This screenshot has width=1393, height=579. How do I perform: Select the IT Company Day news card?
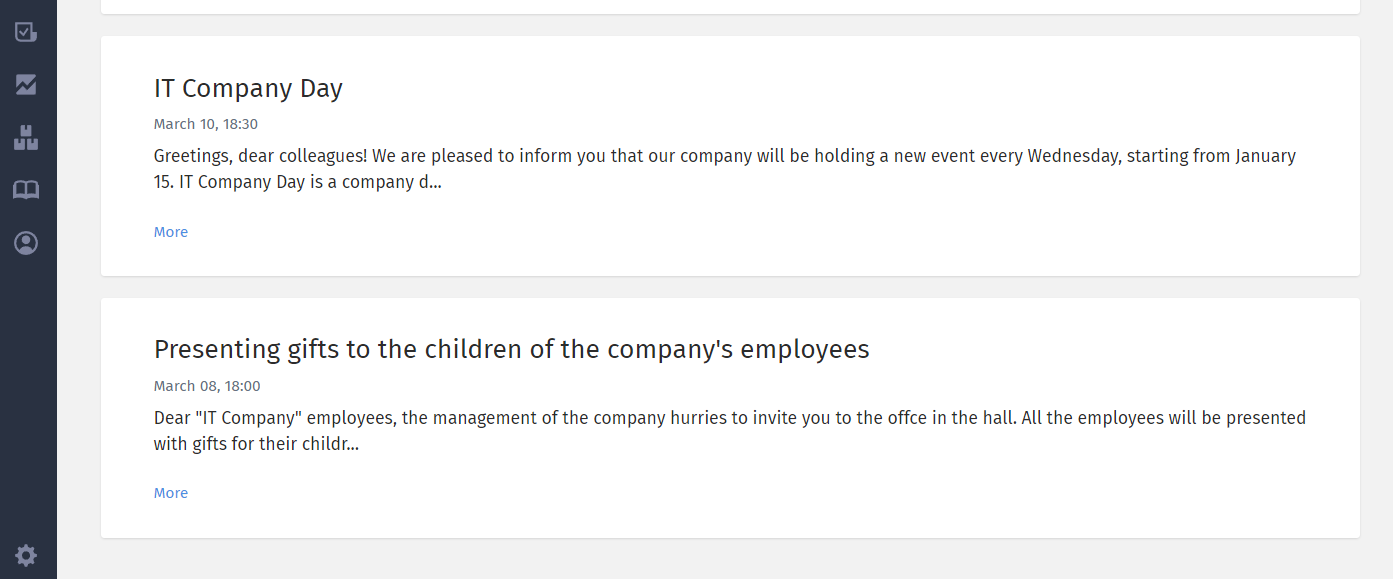(x=730, y=156)
